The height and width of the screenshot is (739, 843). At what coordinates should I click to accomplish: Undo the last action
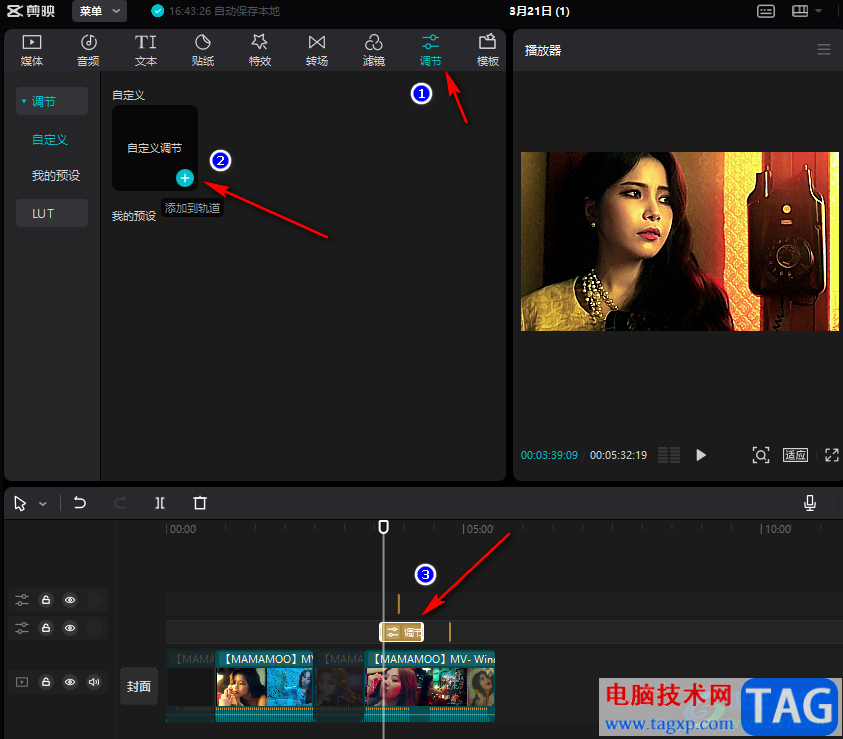coord(80,503)
